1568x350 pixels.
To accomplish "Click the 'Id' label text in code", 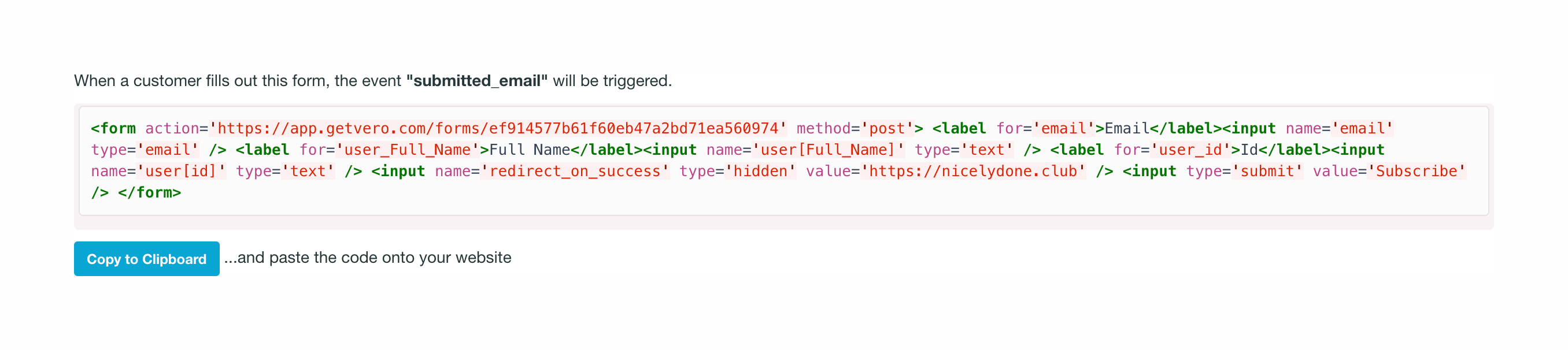I will pos(1249,150).
